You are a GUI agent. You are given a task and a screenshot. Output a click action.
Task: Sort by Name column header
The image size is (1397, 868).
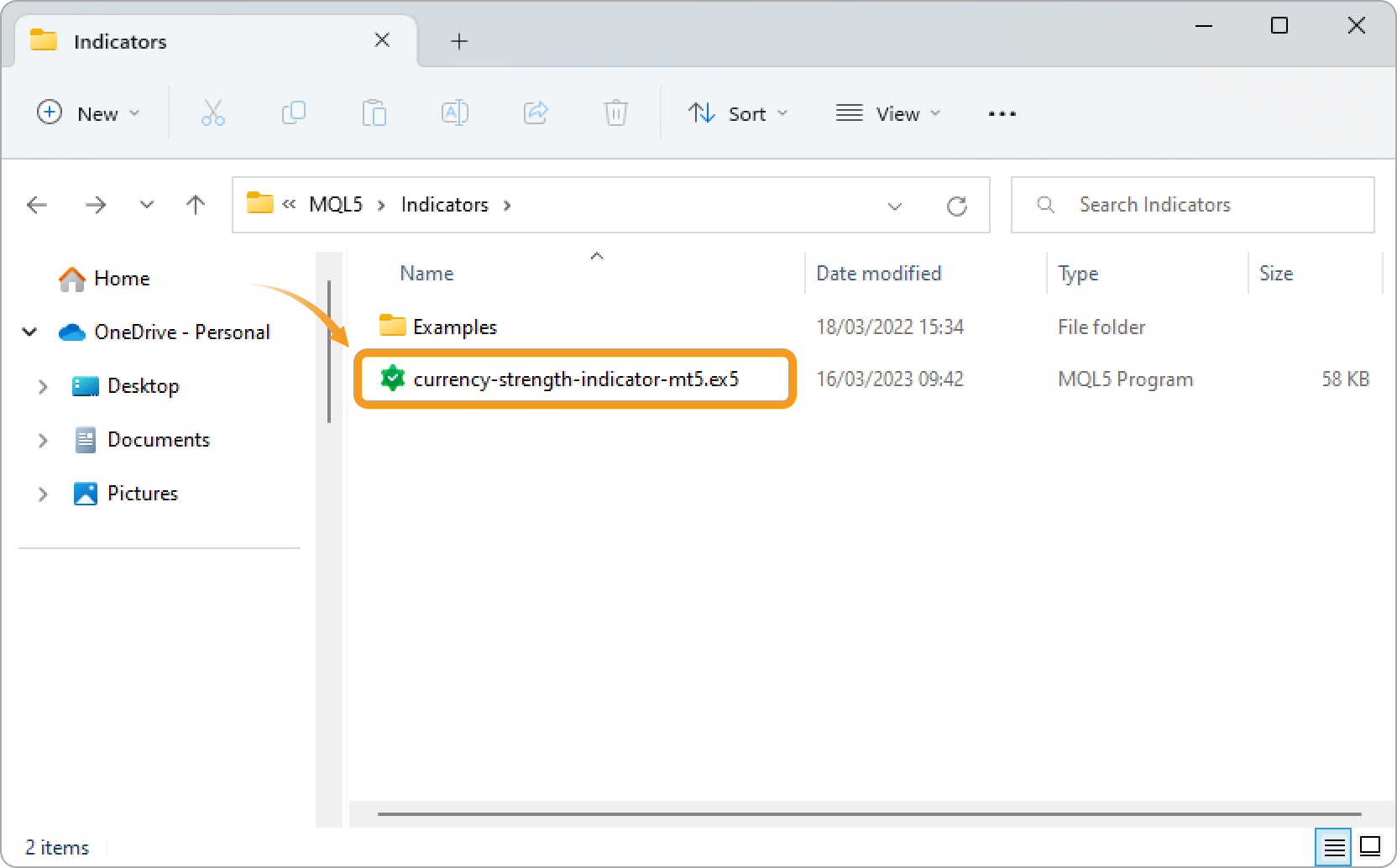[426, 274]
